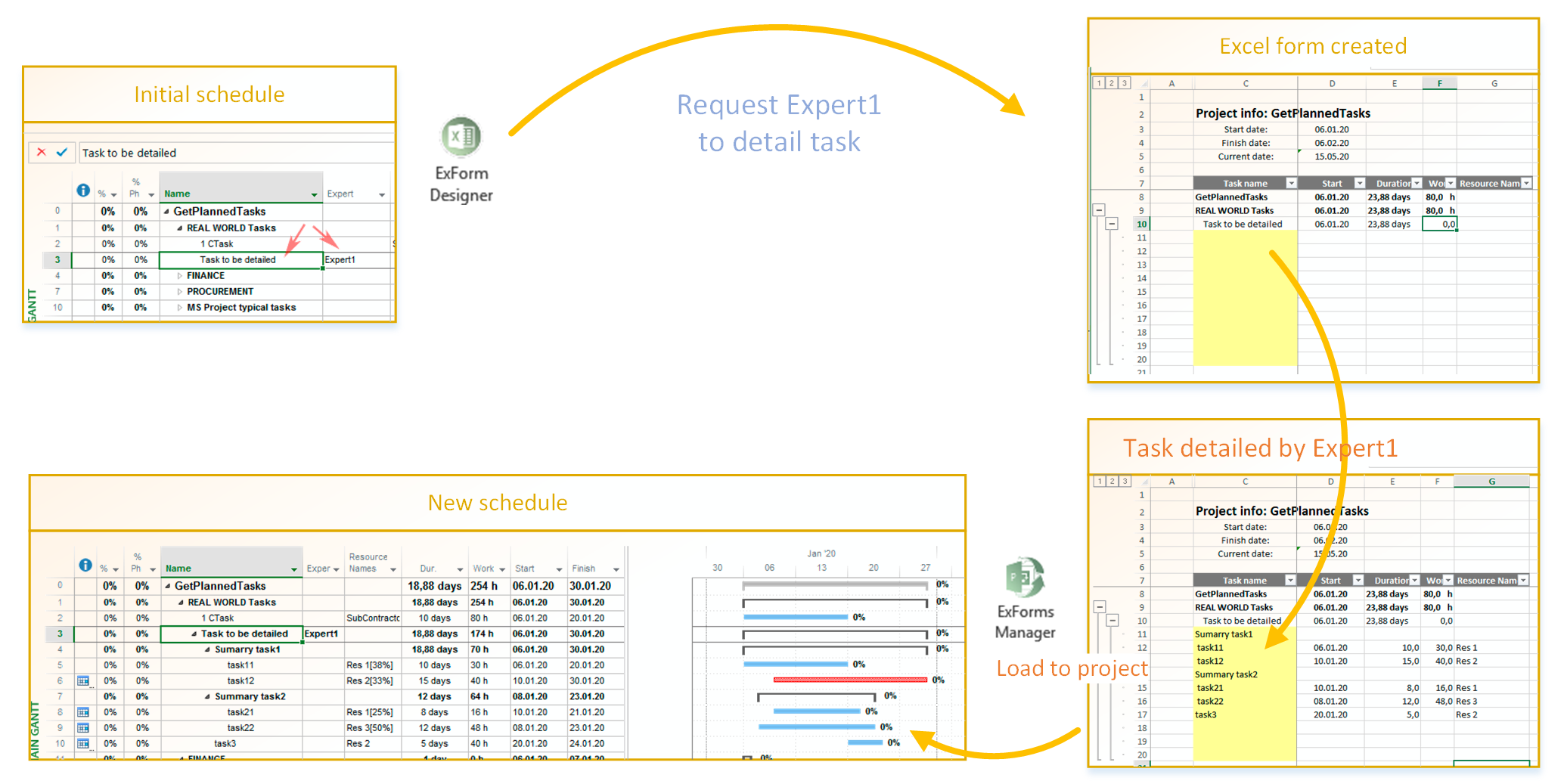Select SubContractor resource cell in New schedule

[373, 618]
